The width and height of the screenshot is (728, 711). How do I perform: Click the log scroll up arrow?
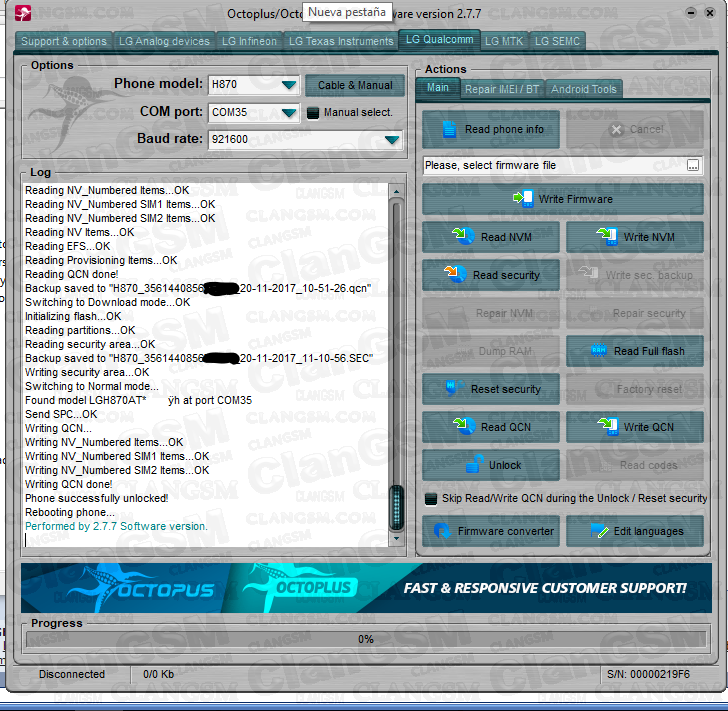pos(396,191)
